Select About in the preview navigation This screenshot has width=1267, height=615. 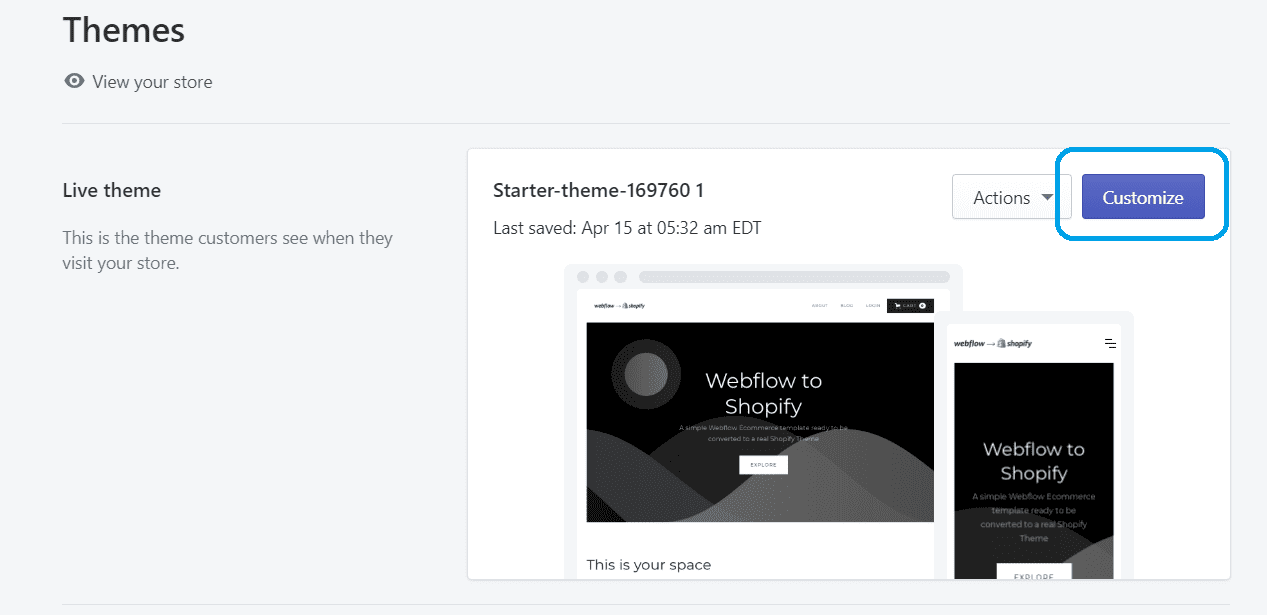(x=820, y=306)
